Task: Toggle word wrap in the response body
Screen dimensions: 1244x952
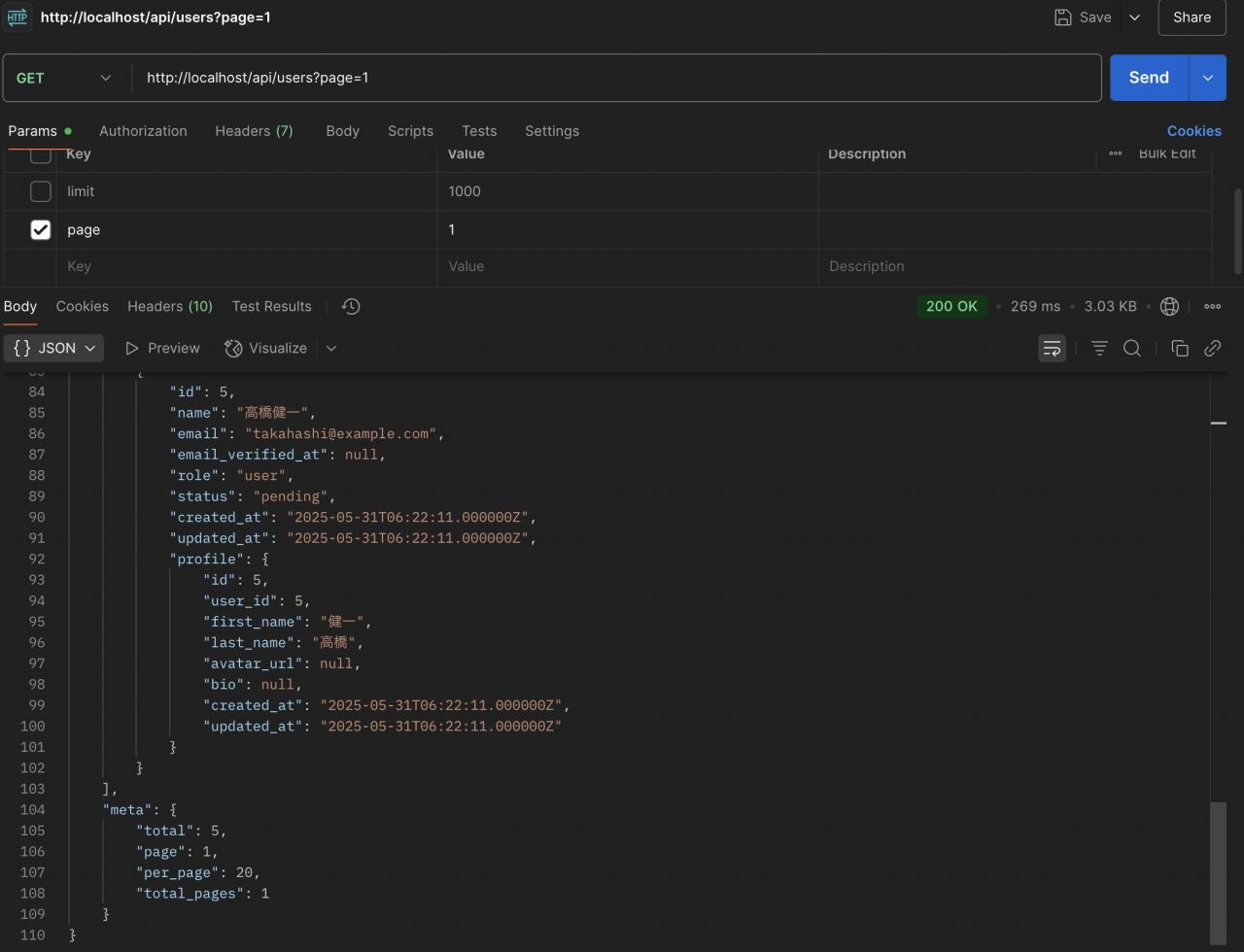Action: pyautogui.click(x=1052, y=348)
